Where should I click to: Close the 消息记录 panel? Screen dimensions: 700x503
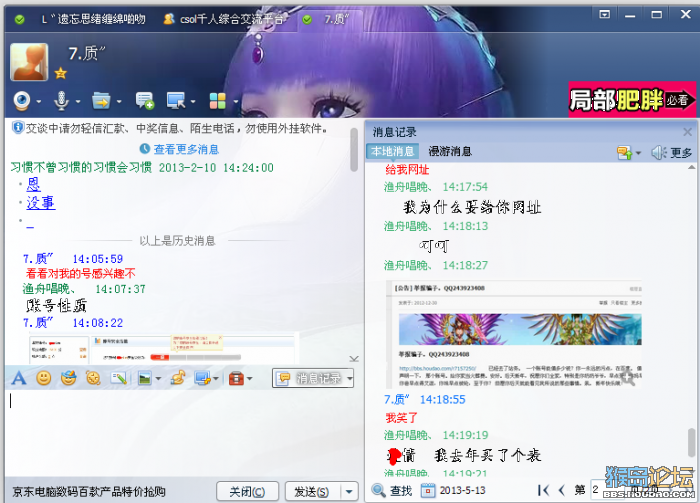[x=688, y=132]
